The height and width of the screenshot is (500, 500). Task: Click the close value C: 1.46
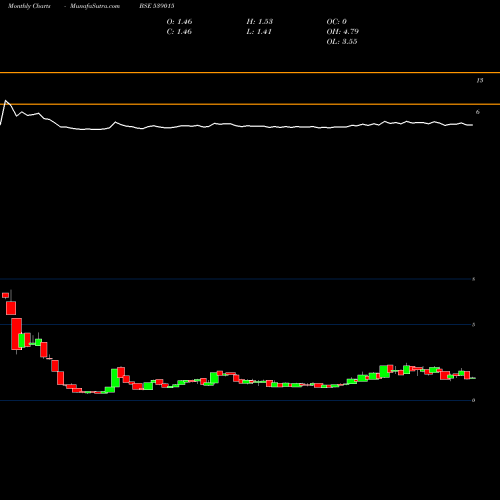tap(179, 32)
